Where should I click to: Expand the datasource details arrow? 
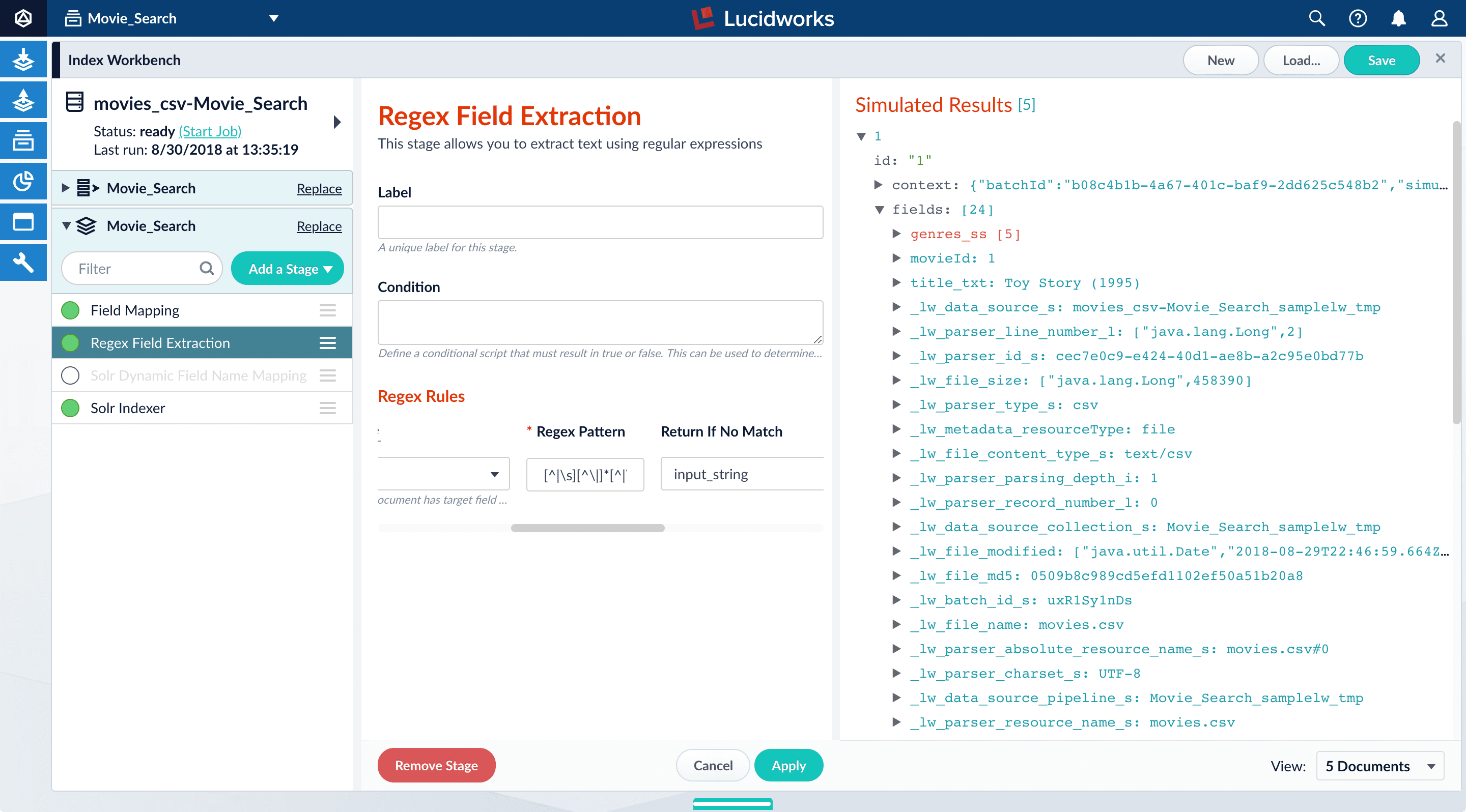(x=337, y=122)
